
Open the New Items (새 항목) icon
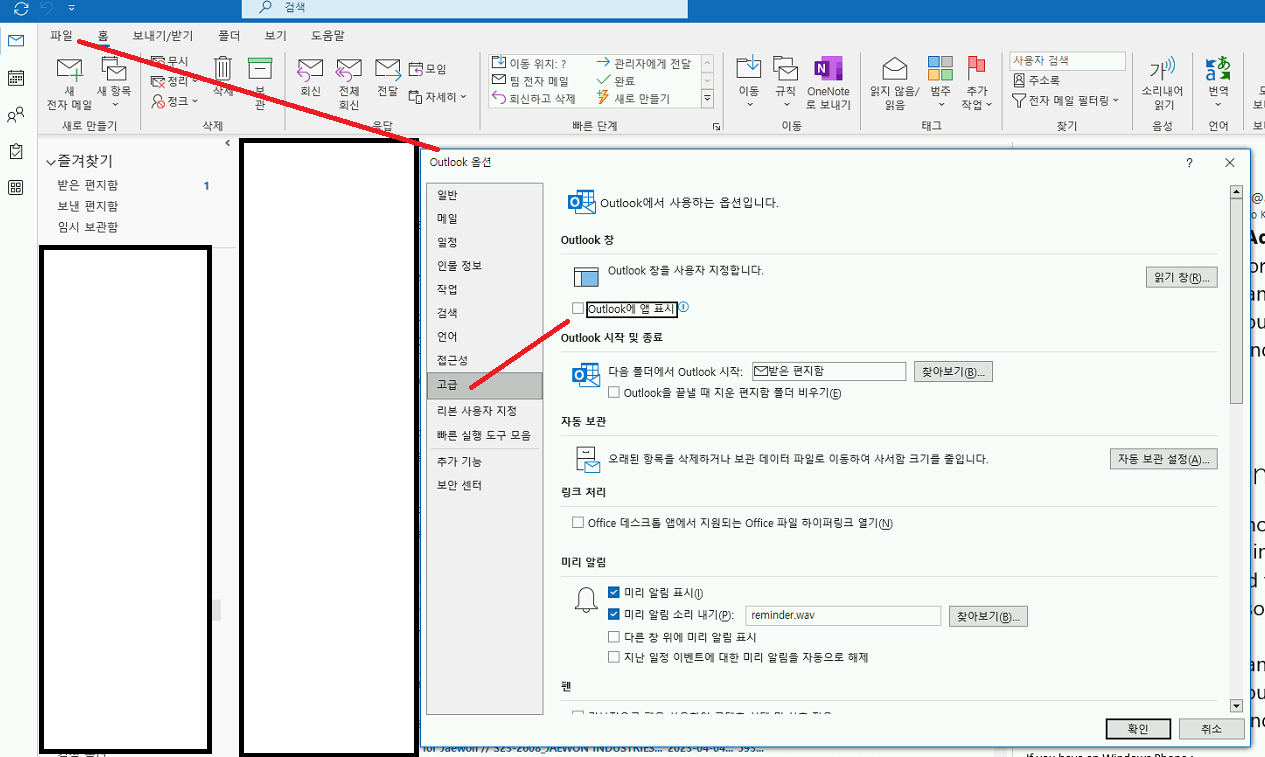(114, 71)
